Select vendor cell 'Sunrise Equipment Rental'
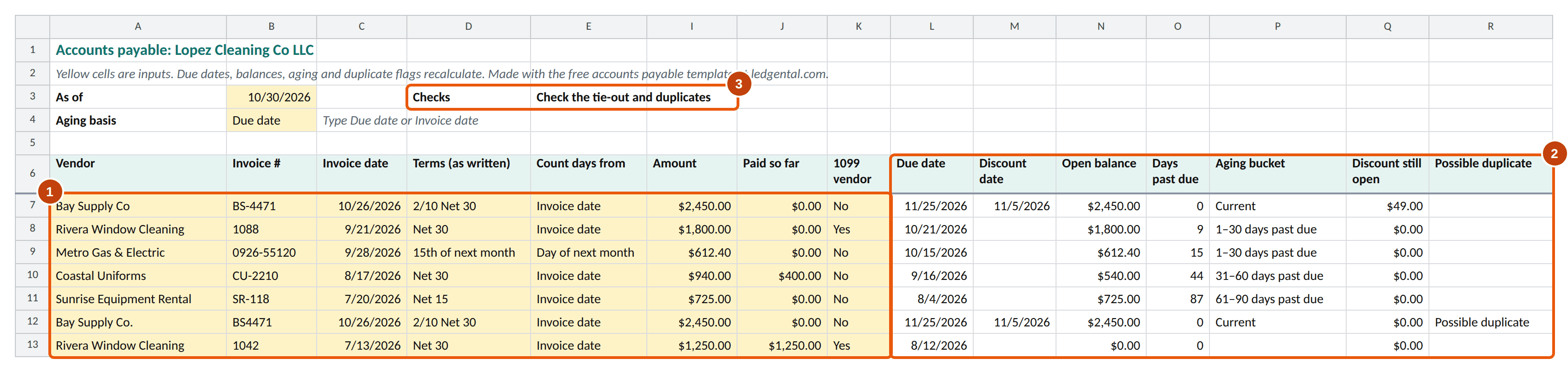 (x=138, y=299)
